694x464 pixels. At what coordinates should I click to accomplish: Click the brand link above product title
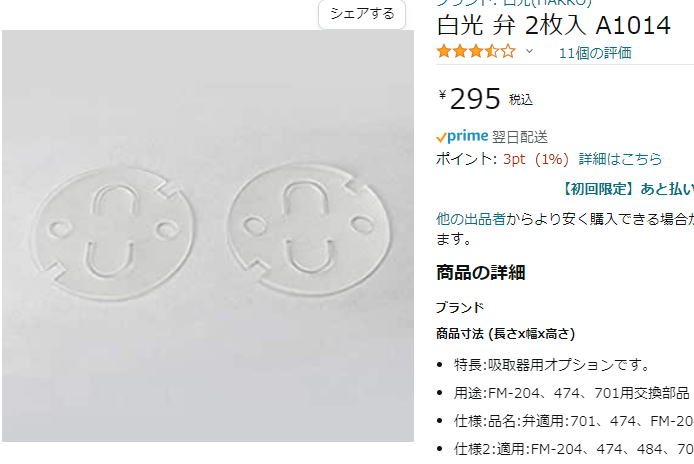coord(513,3)
